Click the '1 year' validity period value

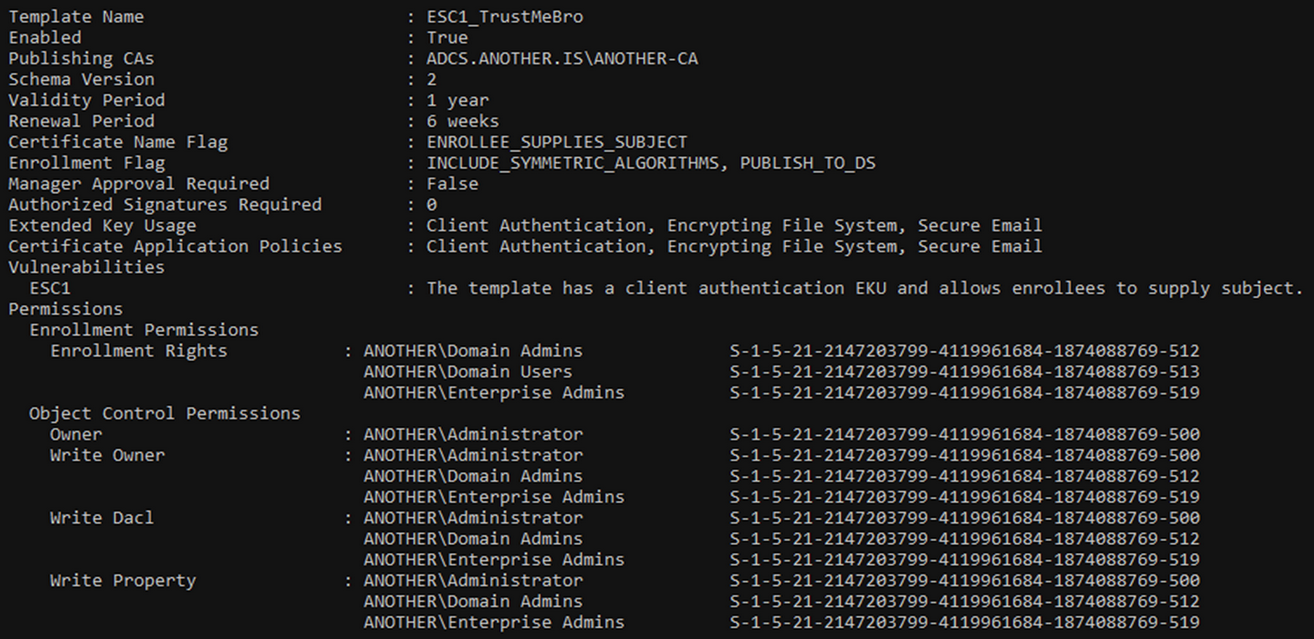(x=458, y=100)
